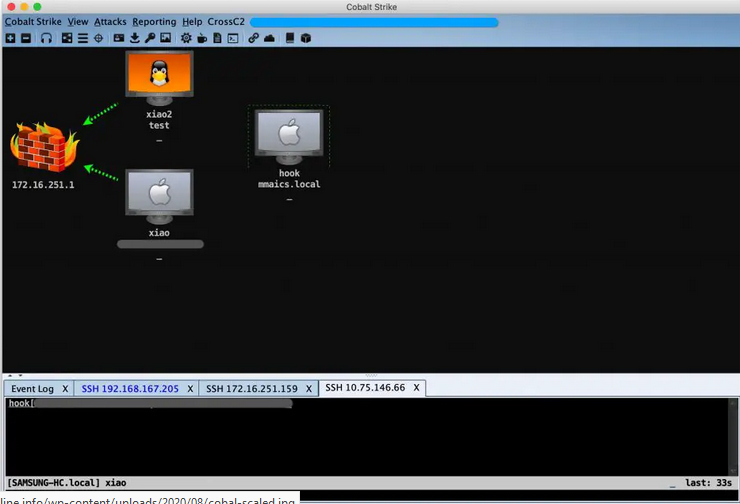Select the firewall node 172.16.251.1
Screen dimensions: 740x504
click(44, 147)
